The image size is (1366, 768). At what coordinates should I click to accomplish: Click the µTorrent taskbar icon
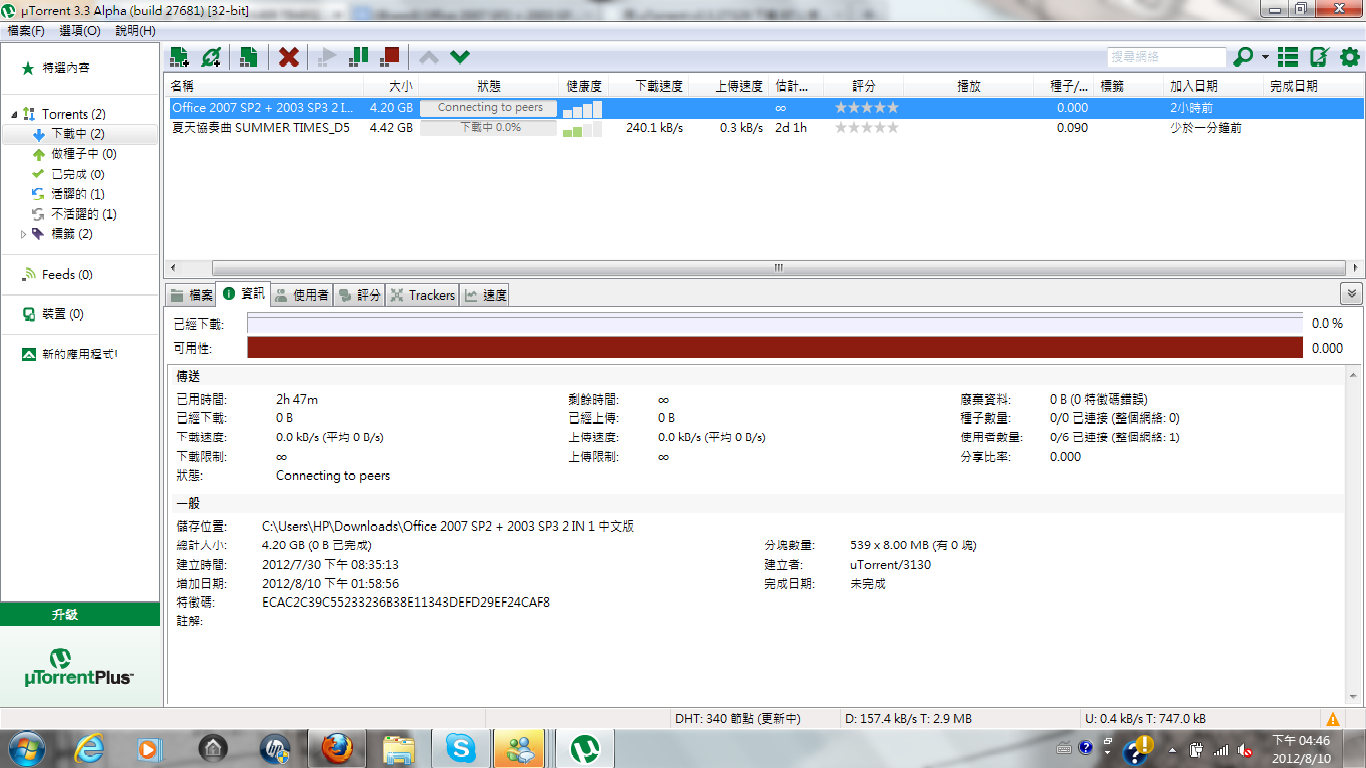click(x=584, y=748)
